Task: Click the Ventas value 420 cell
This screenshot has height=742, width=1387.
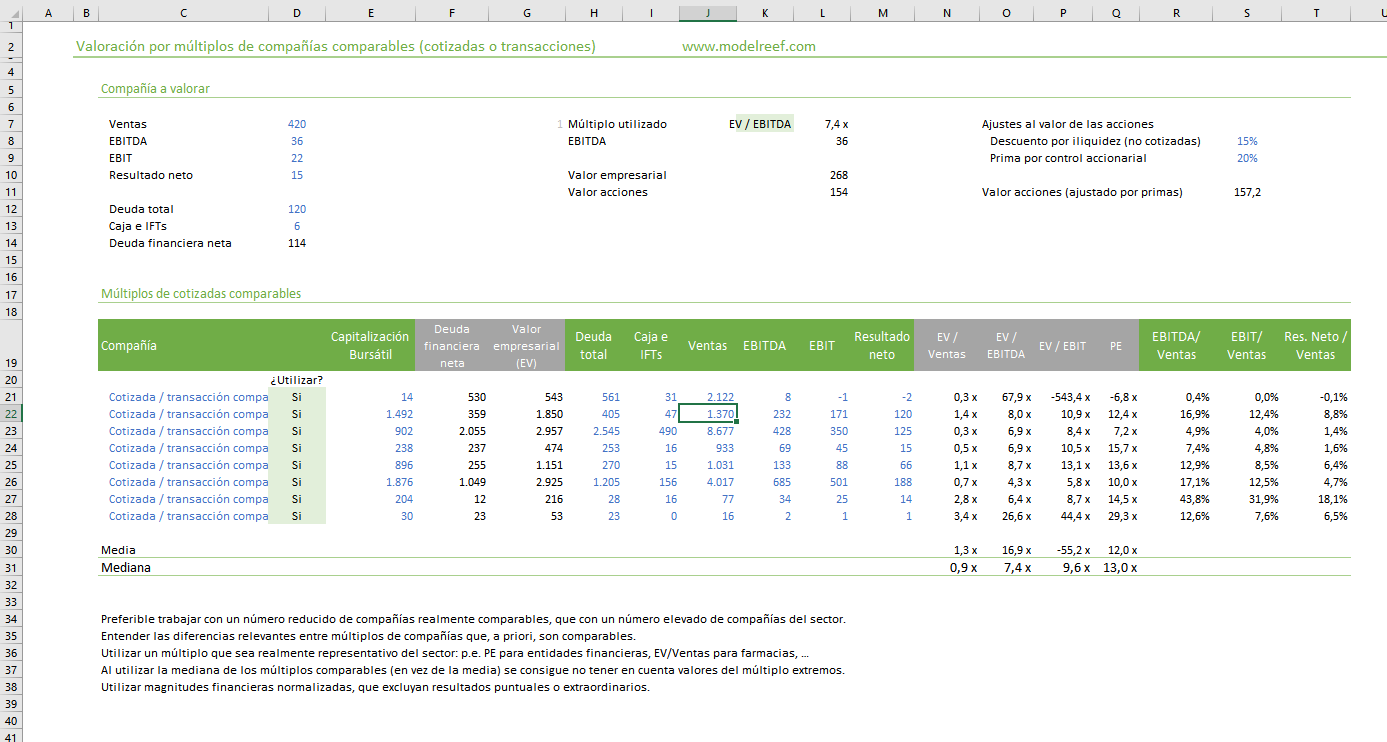Action: point(297,124)
